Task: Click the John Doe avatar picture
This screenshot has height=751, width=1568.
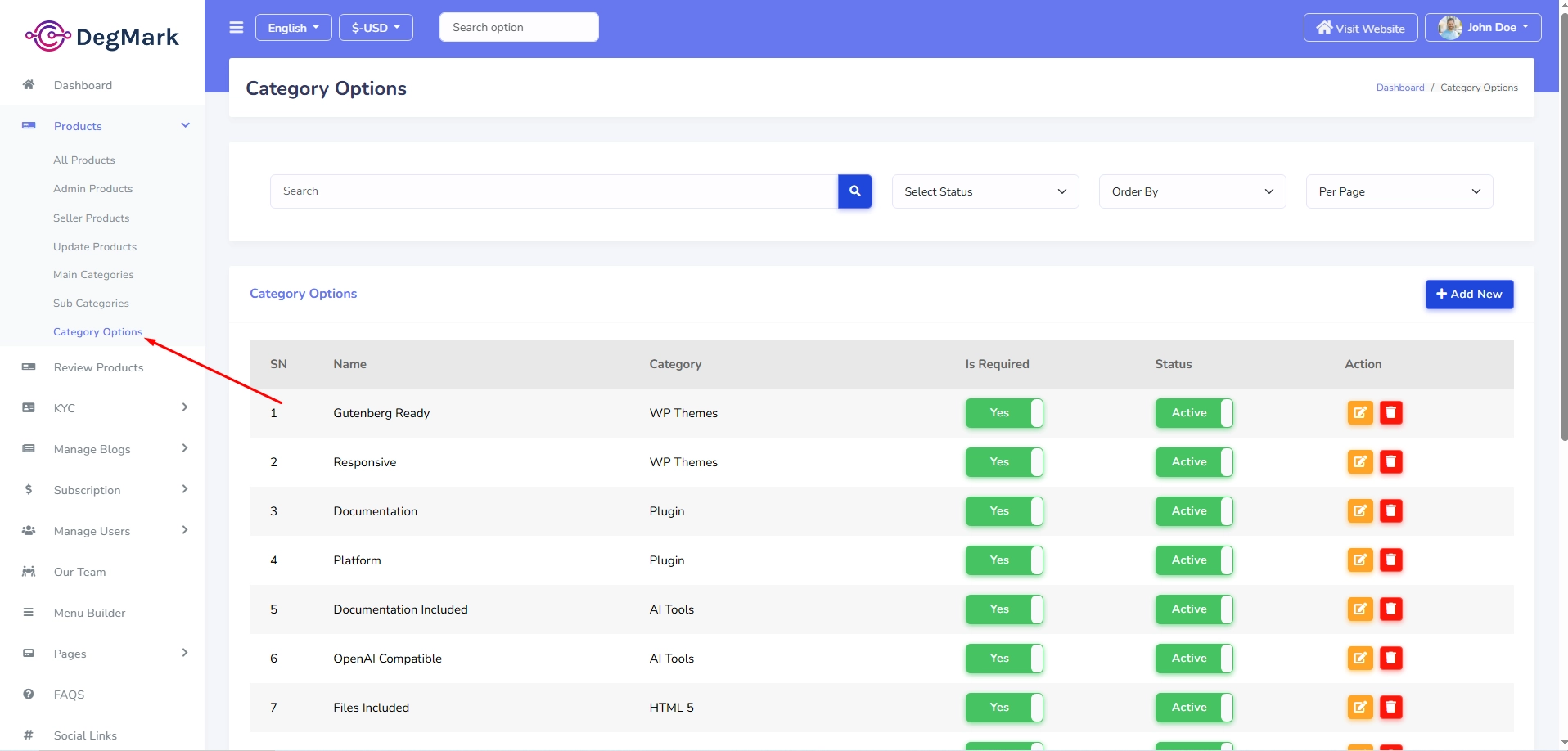Action: 1450,28
